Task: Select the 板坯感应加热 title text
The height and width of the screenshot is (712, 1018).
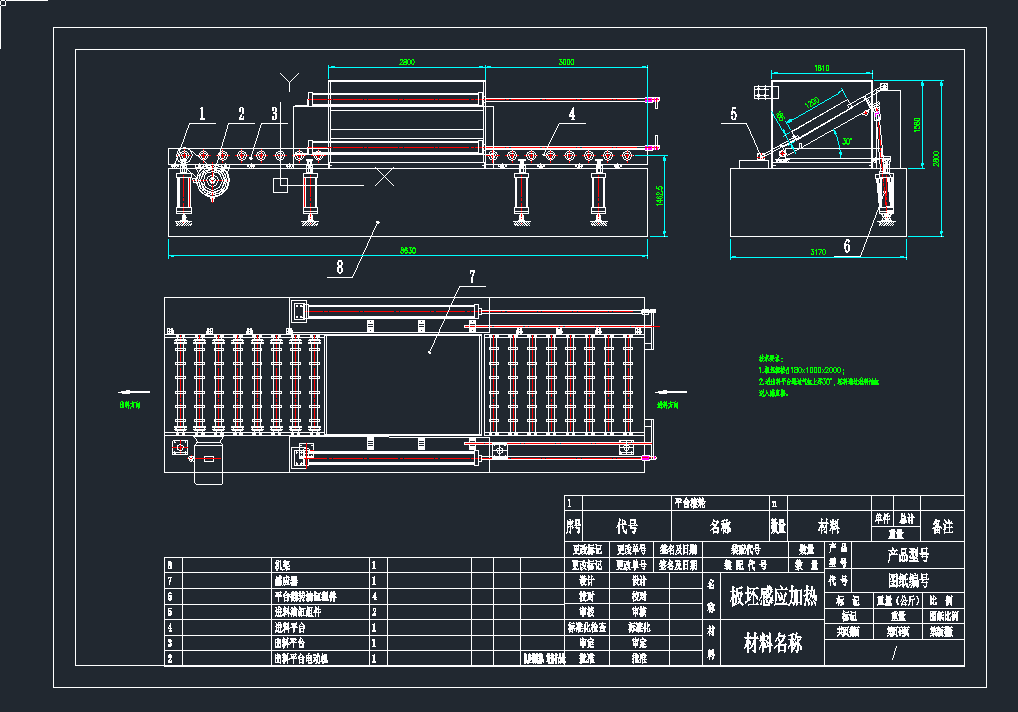Action: click(x=774, y=597)
